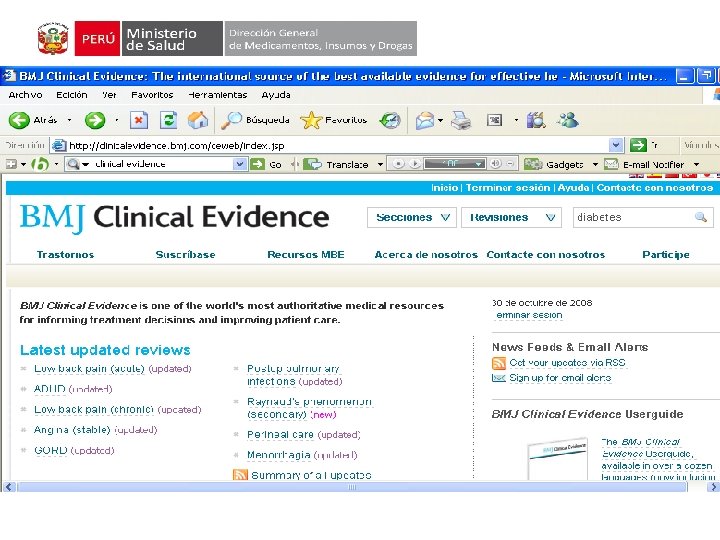
Task: Open the Research books icon
Action: [x=536, y=120]
